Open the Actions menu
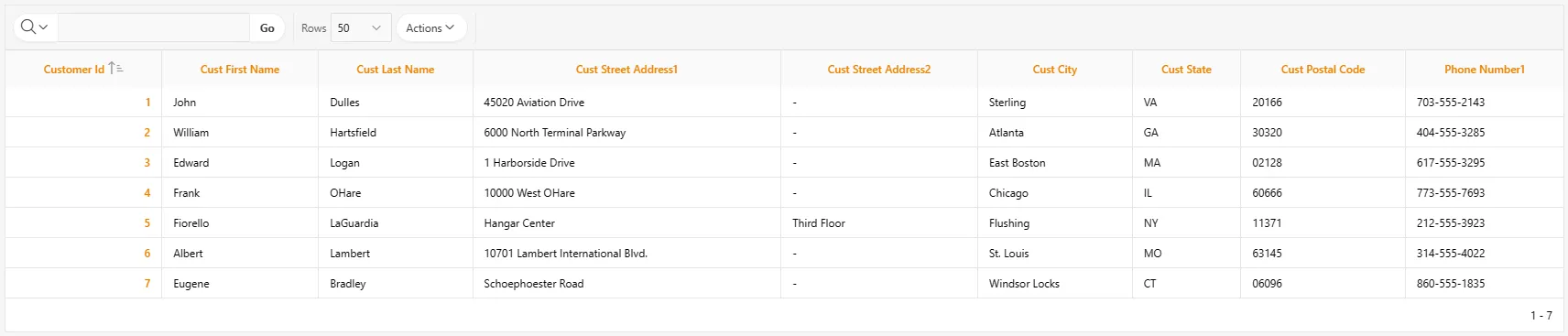This screenshot has width=1568, height=336. point(430,27)
